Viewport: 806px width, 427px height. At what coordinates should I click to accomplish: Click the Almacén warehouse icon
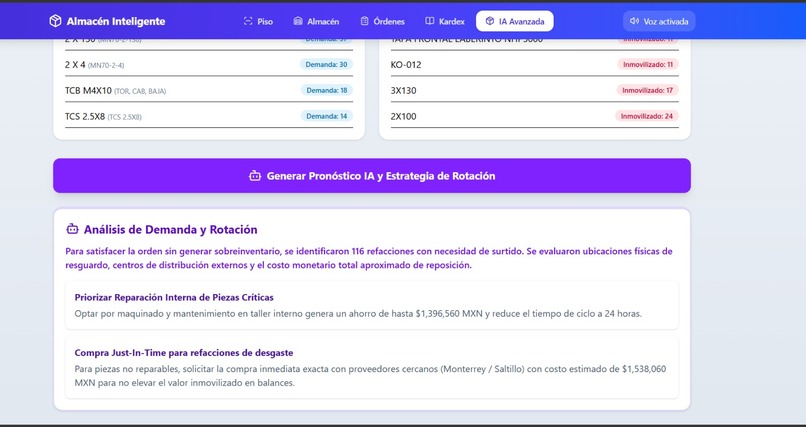298,21
